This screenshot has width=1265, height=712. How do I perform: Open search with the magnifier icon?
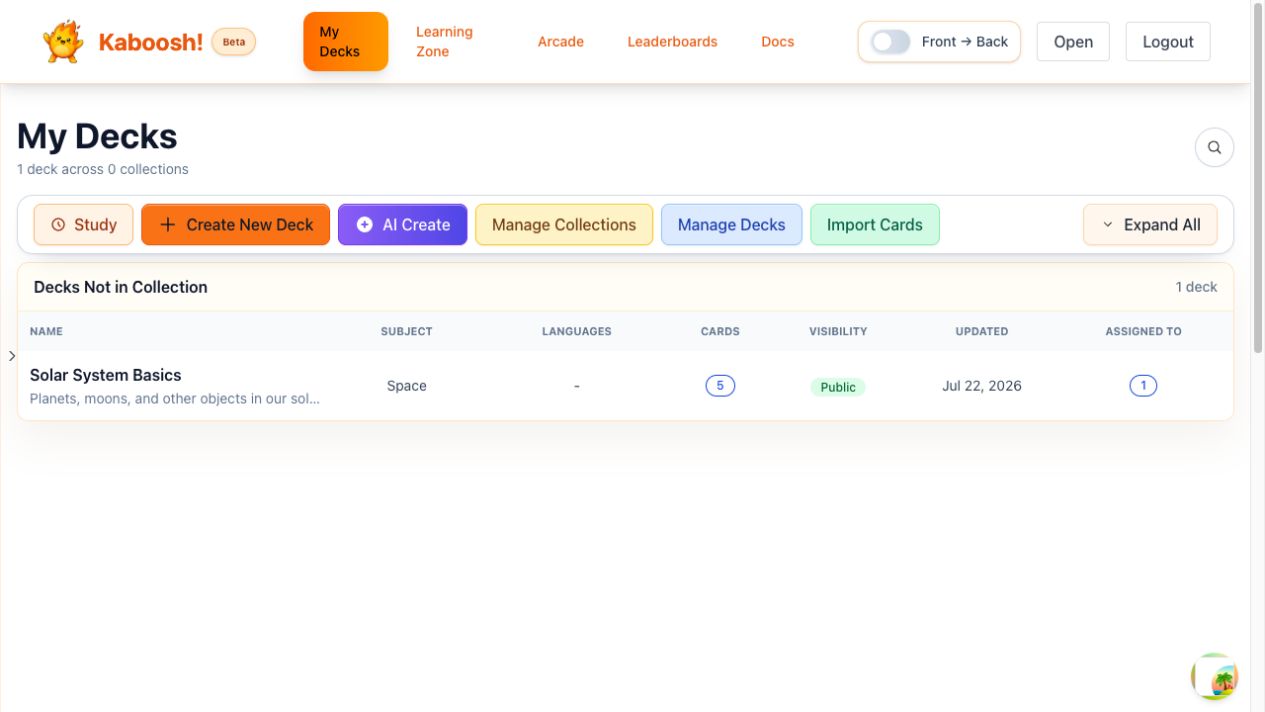pyautogui.click(x=1214, y=147)
